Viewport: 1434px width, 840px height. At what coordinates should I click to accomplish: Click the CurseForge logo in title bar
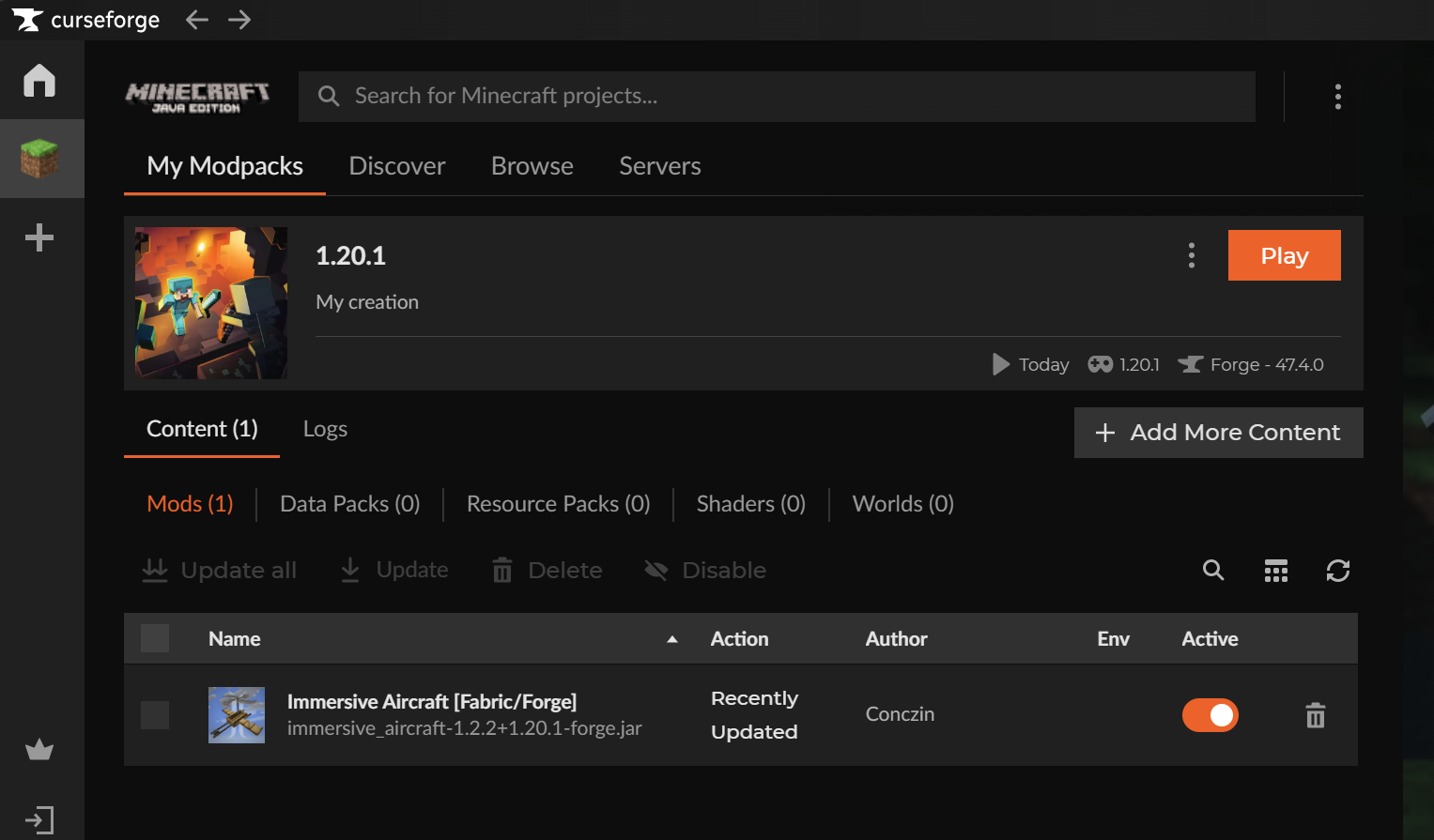click(x=85, y=20)
